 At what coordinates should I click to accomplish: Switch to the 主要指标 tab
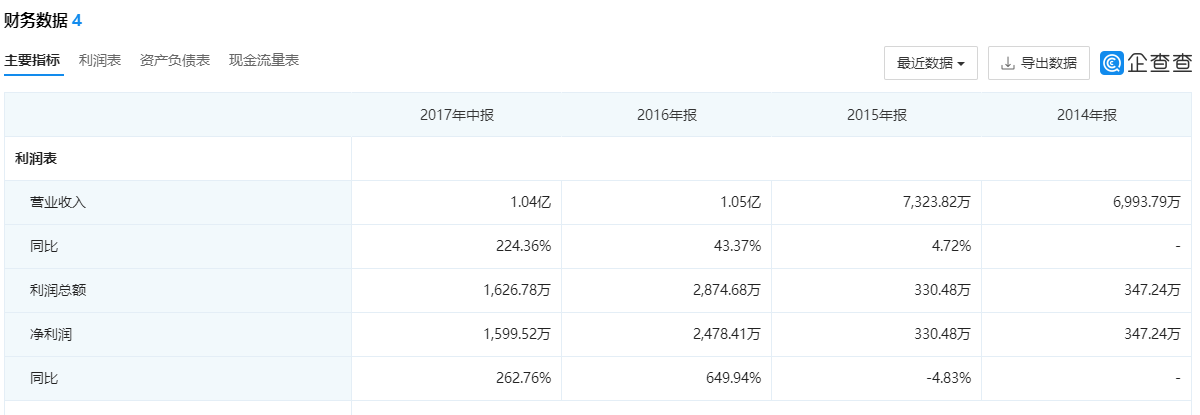tap(32, 61)
